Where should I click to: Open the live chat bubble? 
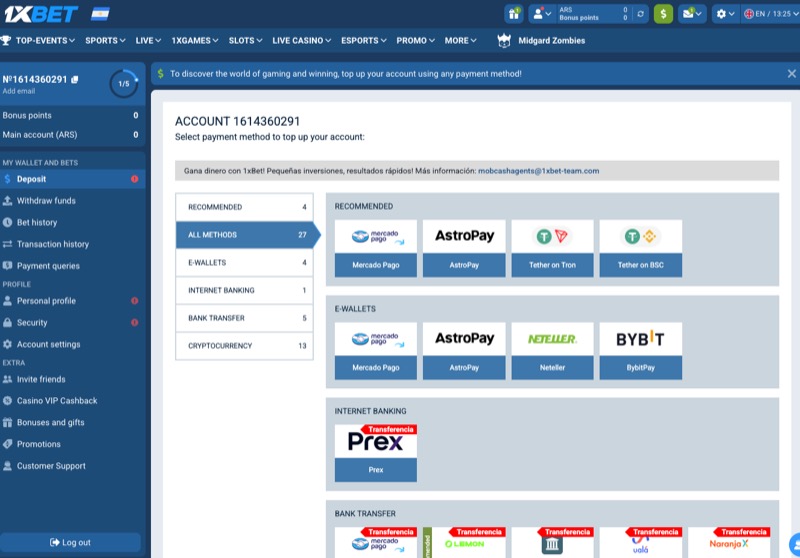click(794, 545)
